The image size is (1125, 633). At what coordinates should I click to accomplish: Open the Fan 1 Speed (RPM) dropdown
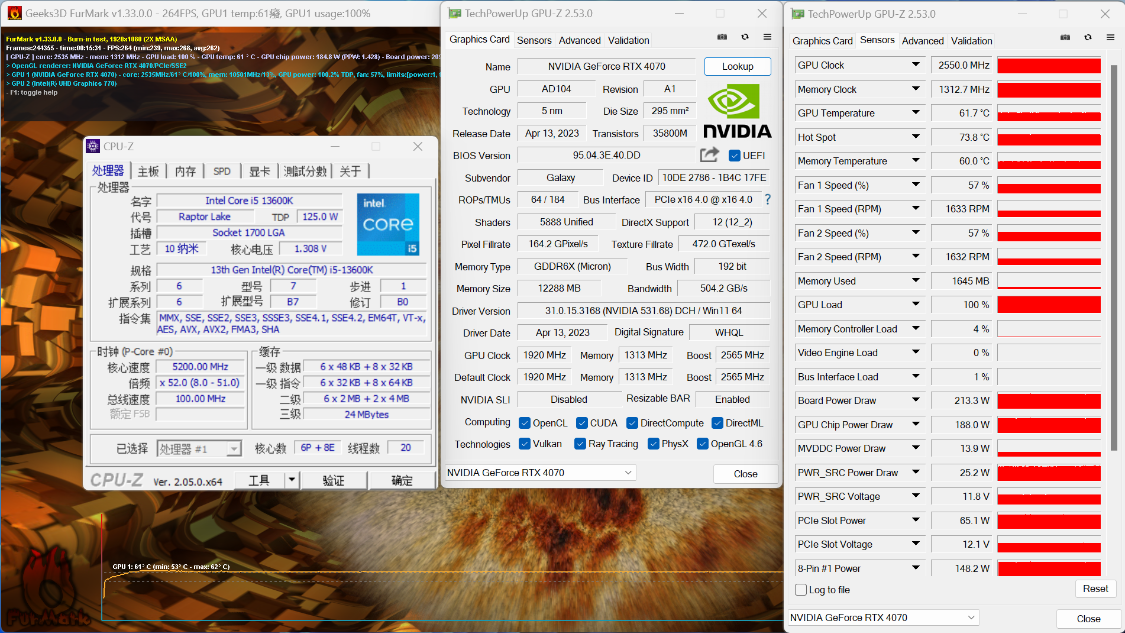(x=915, y=208)
